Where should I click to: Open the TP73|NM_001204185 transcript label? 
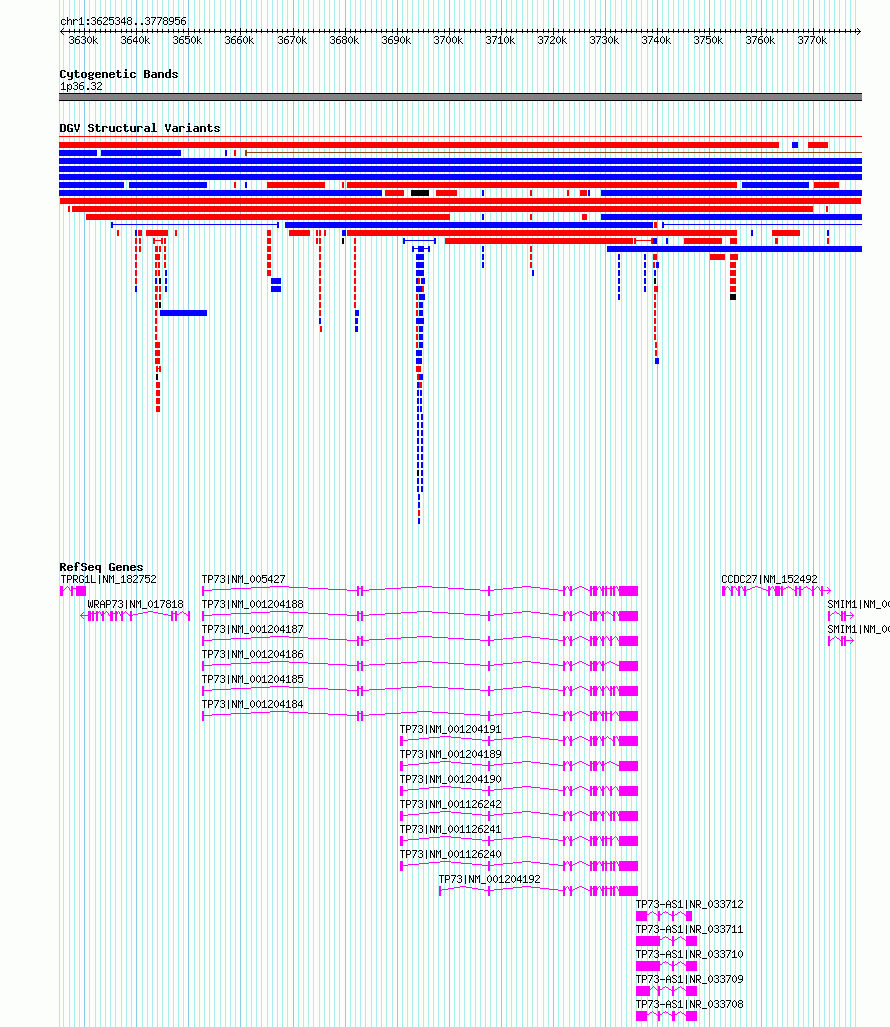click(253, 679)
